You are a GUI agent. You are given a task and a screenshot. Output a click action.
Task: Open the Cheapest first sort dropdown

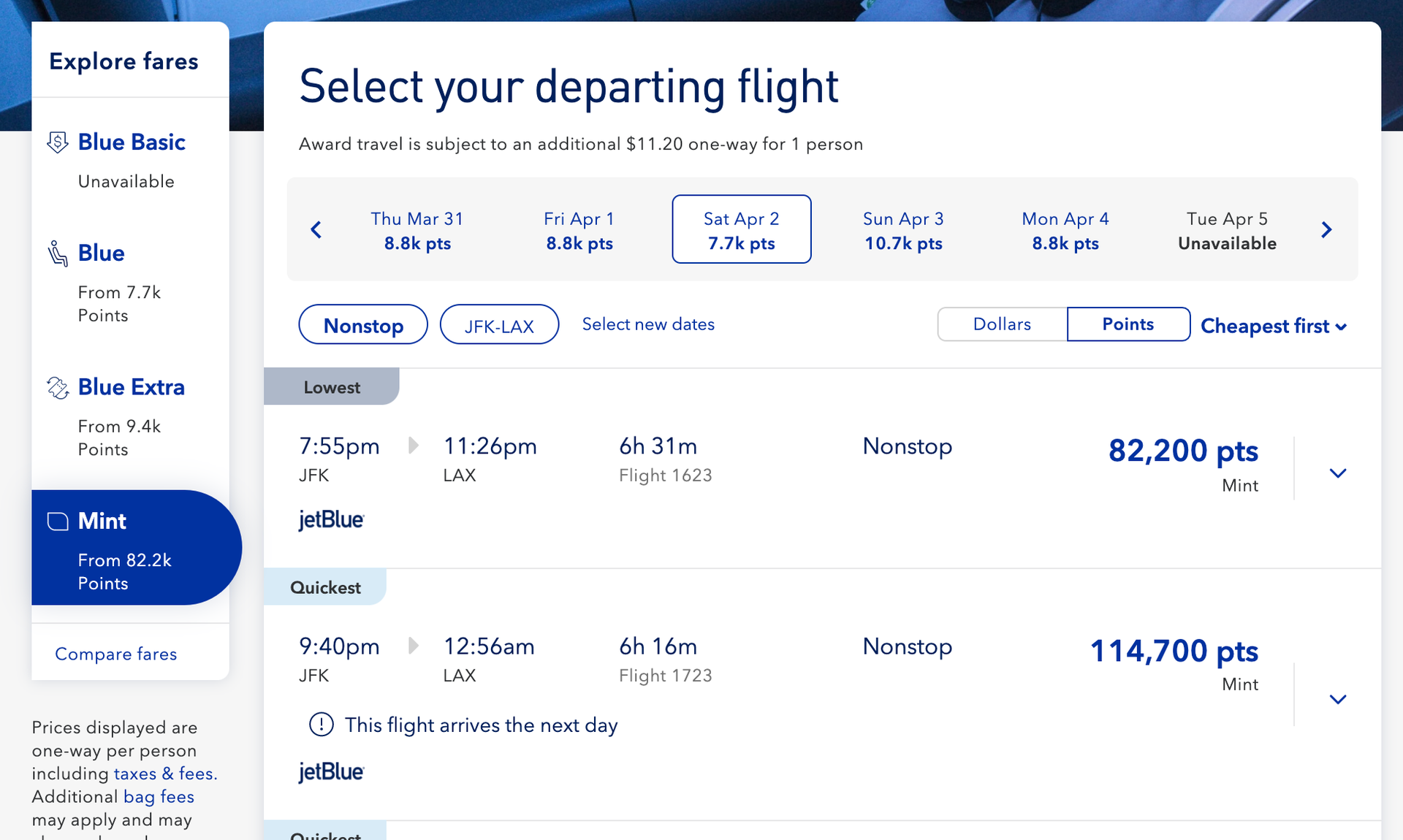(1273, 327)
